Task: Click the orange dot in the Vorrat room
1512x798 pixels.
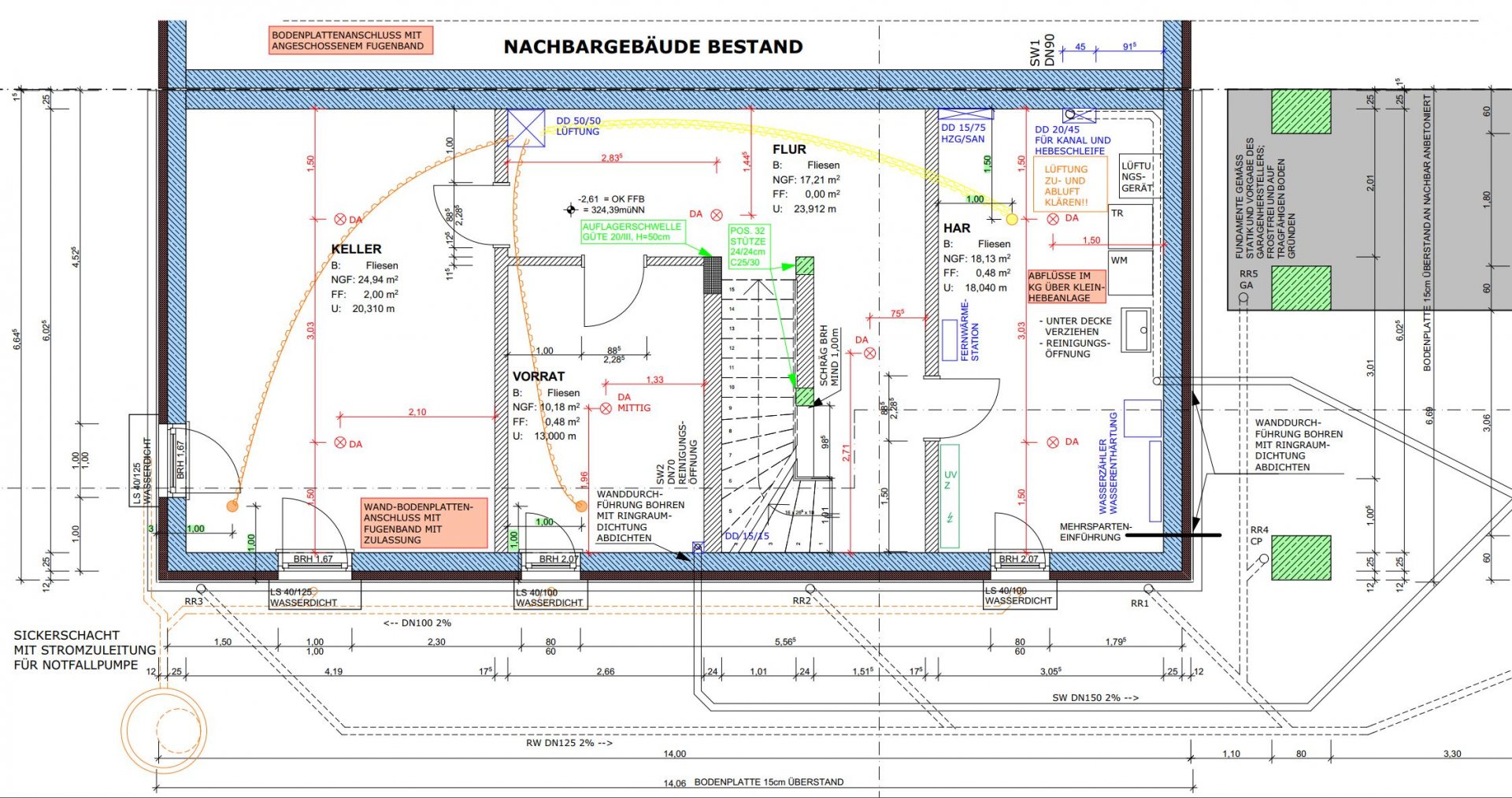Action: coord(581,506)
